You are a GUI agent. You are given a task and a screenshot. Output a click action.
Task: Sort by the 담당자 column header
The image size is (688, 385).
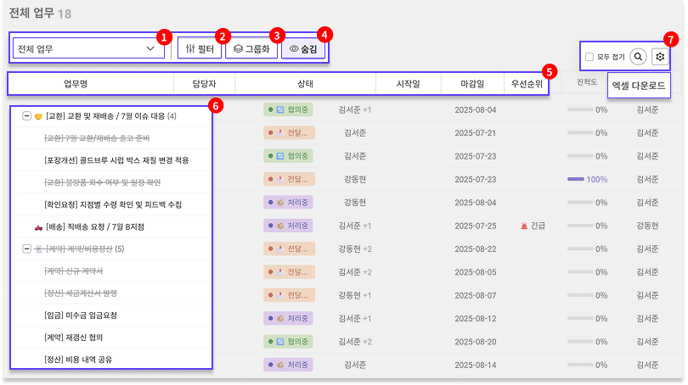click(204, 83)
